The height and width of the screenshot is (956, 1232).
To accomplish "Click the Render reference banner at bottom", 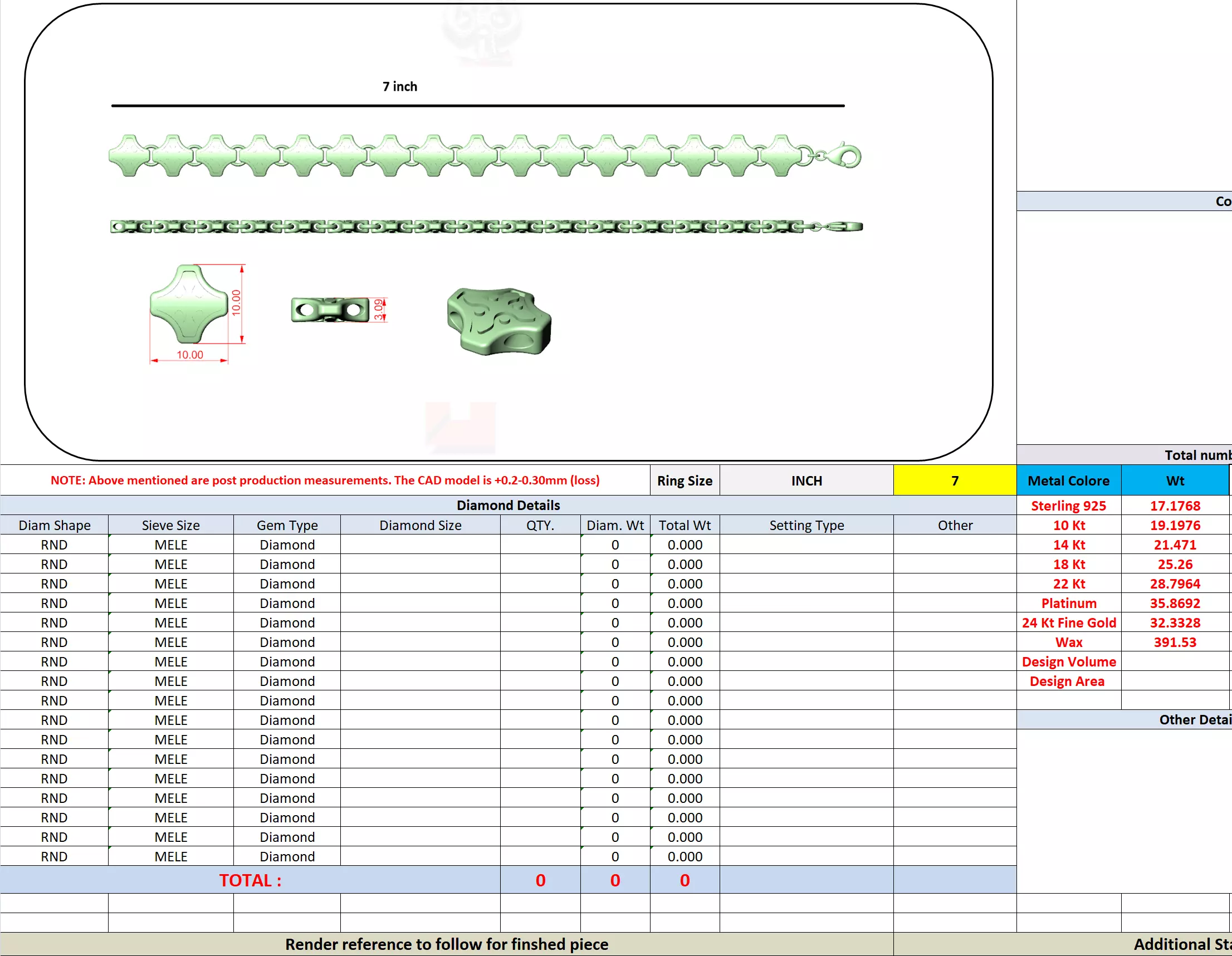I will tap(446, 944).
